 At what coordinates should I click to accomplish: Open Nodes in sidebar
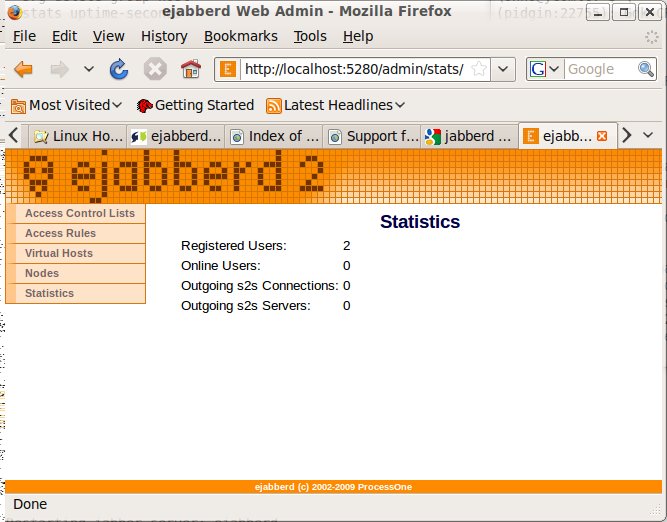[42, 273]
